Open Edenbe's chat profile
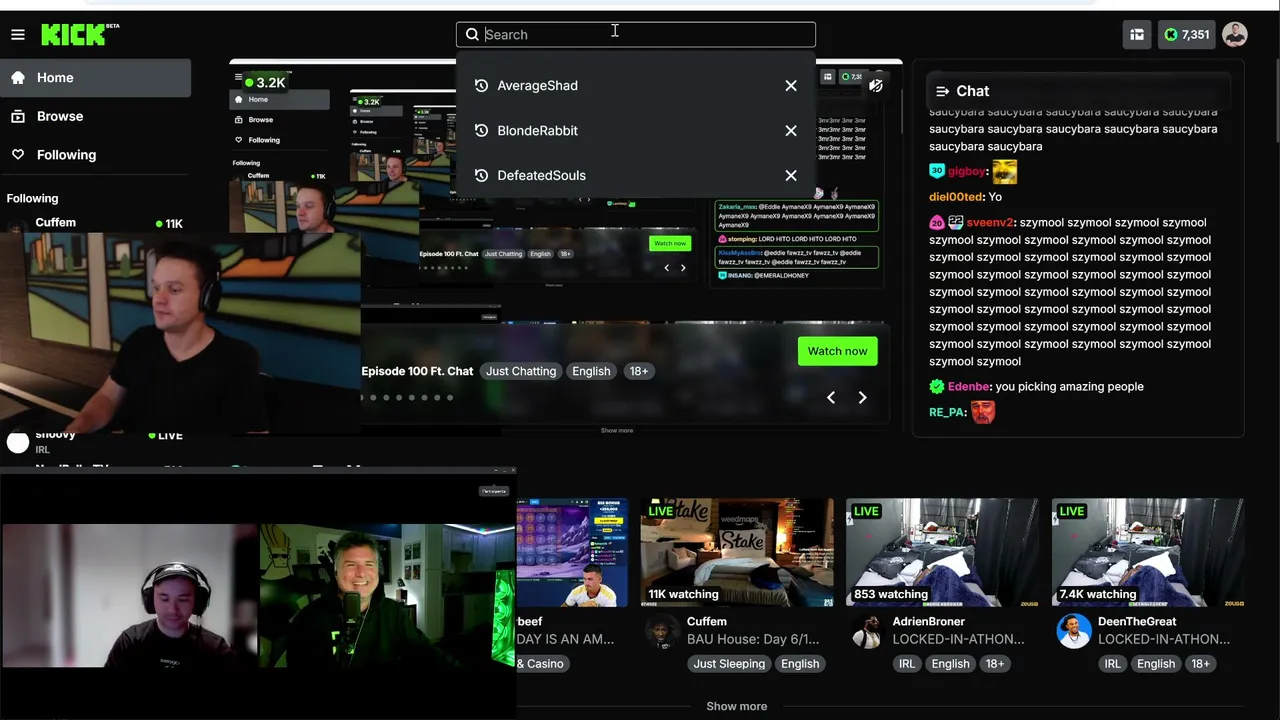The image size is (1280, 720). pyautogui.click(x=969, y=387)
